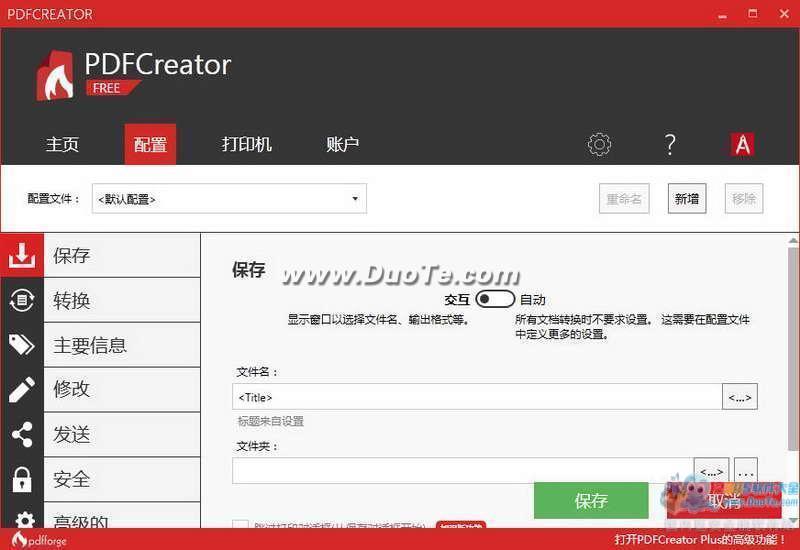Toggle the 交互/自动 switch

(495, 299)
